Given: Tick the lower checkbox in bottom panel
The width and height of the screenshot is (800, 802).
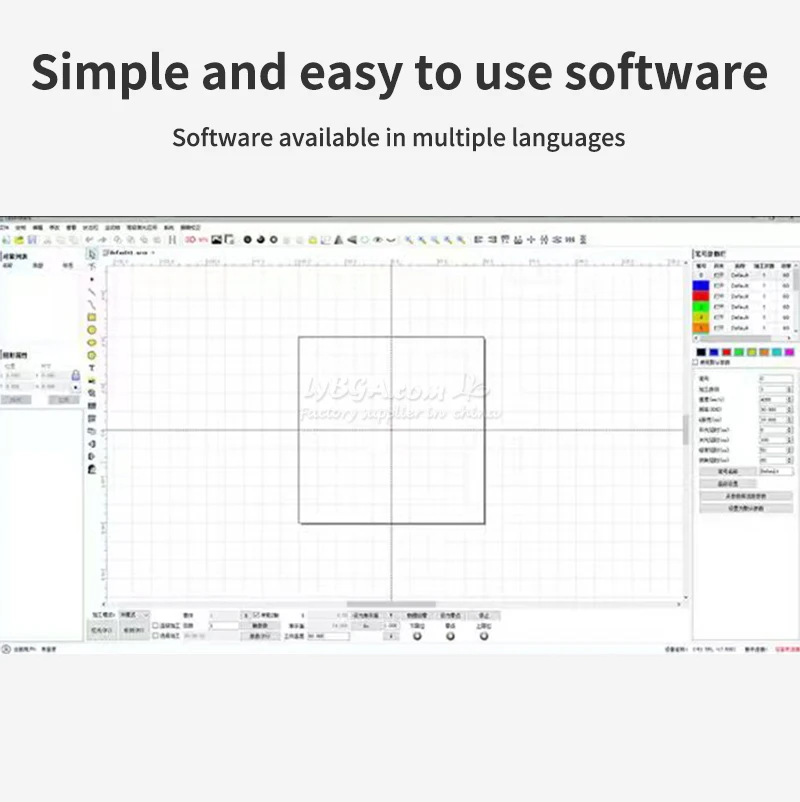Looking at the screenshot, I should coord(156,636).
